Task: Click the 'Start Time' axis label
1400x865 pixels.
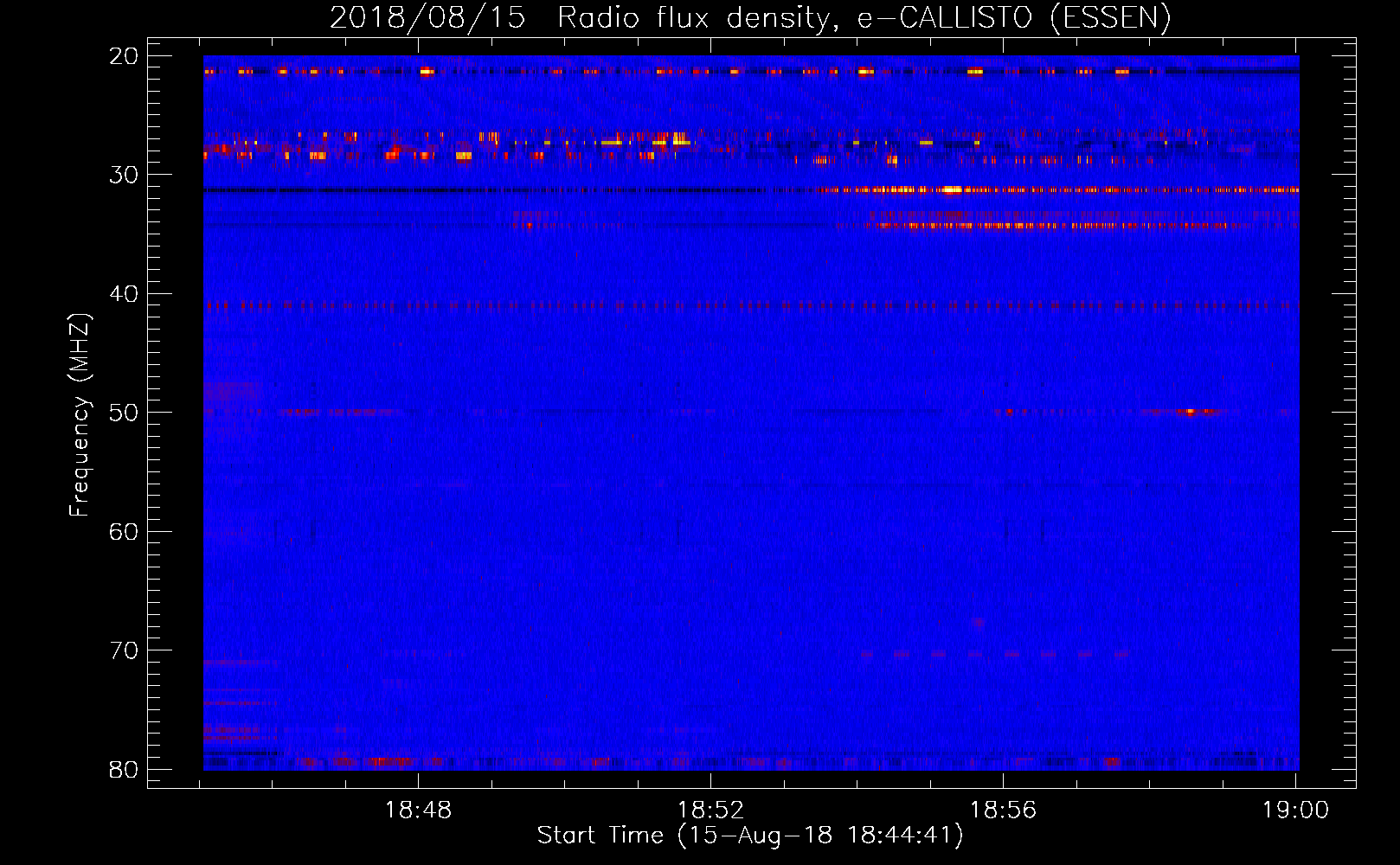Action: tap(750, 836)
